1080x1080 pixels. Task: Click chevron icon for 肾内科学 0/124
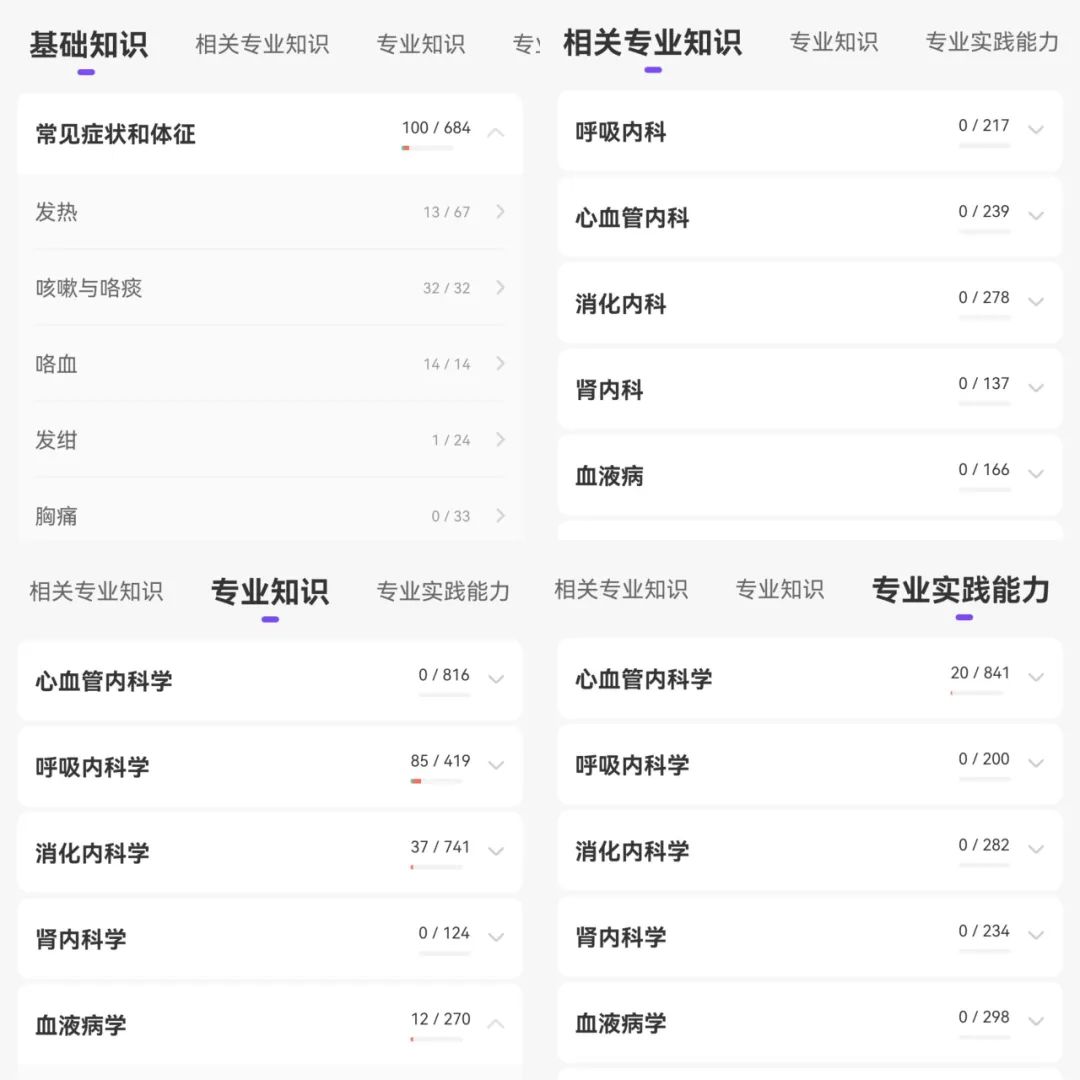[x=496, y=937]
